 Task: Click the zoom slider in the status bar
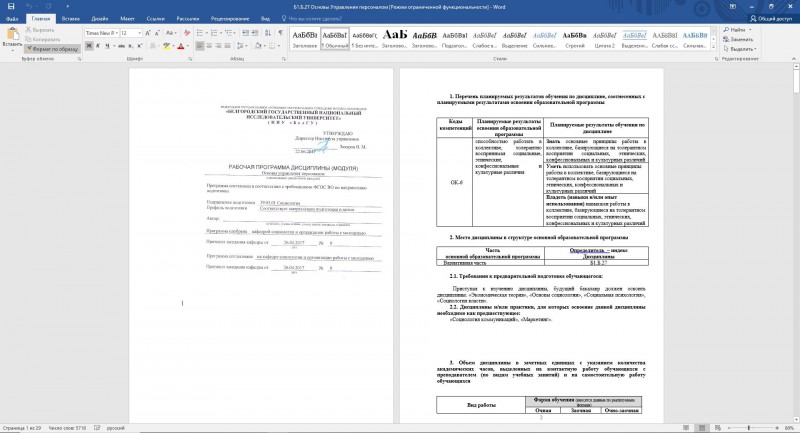point(748,428)
